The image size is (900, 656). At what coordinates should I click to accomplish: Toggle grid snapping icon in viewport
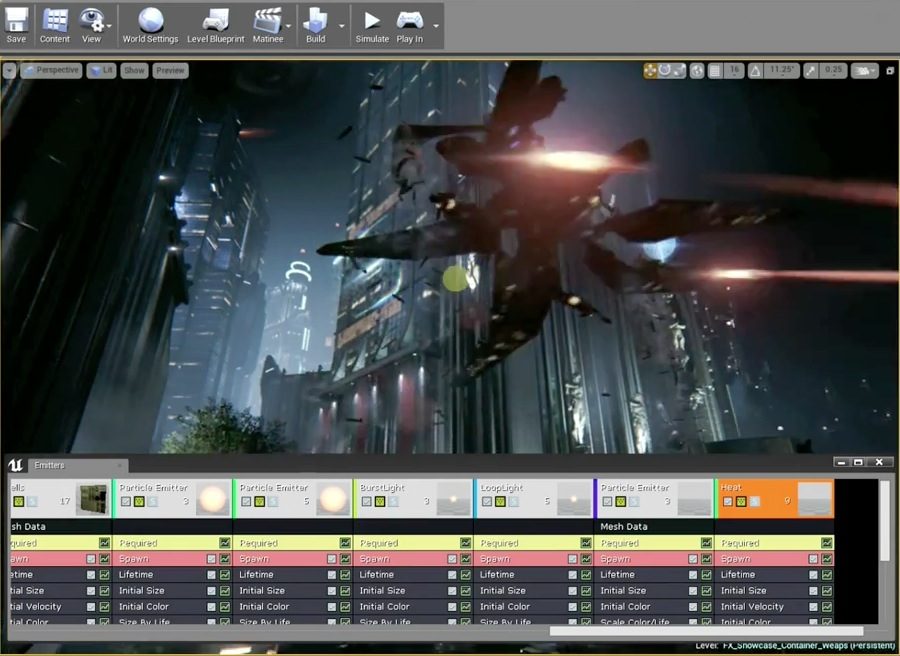pyautogui.click(x=714, y=70)
